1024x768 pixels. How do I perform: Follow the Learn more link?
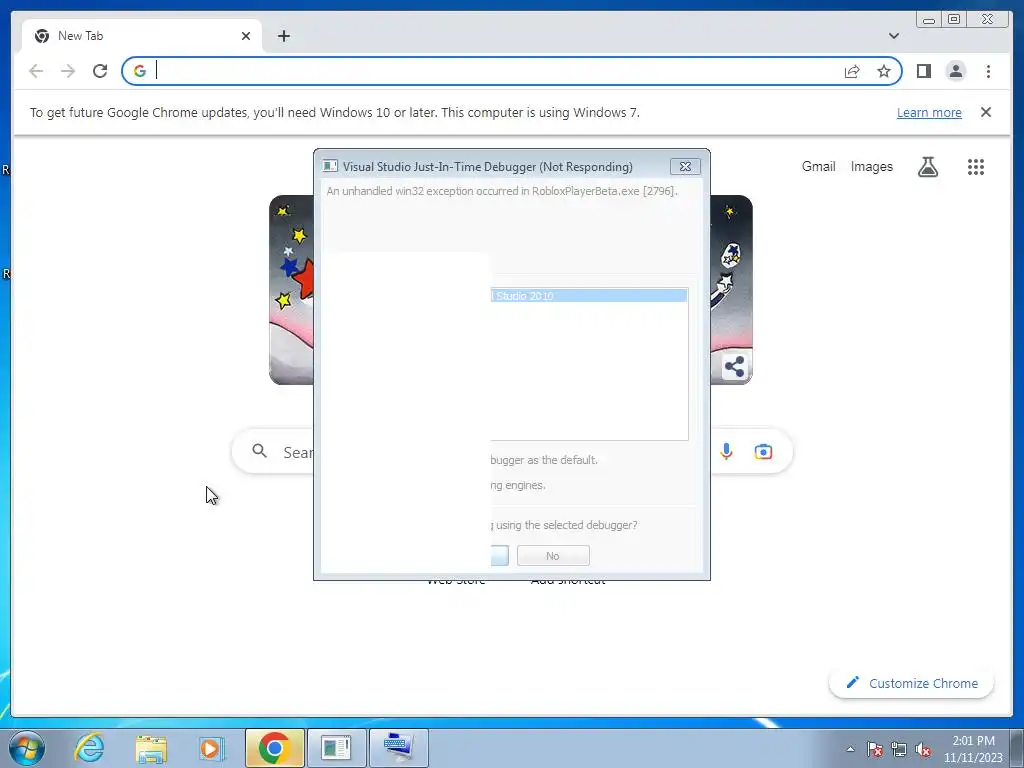929,112
